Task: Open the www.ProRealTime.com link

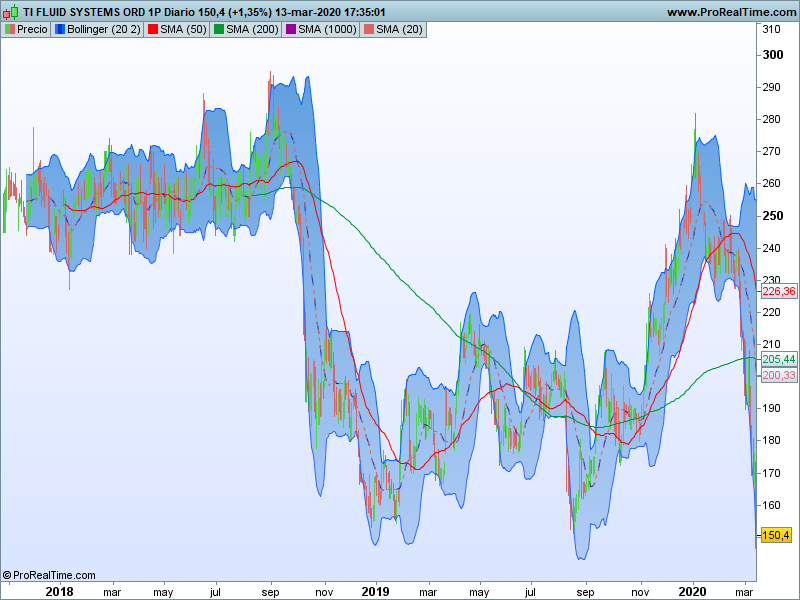Action: [x=731, y=12]
